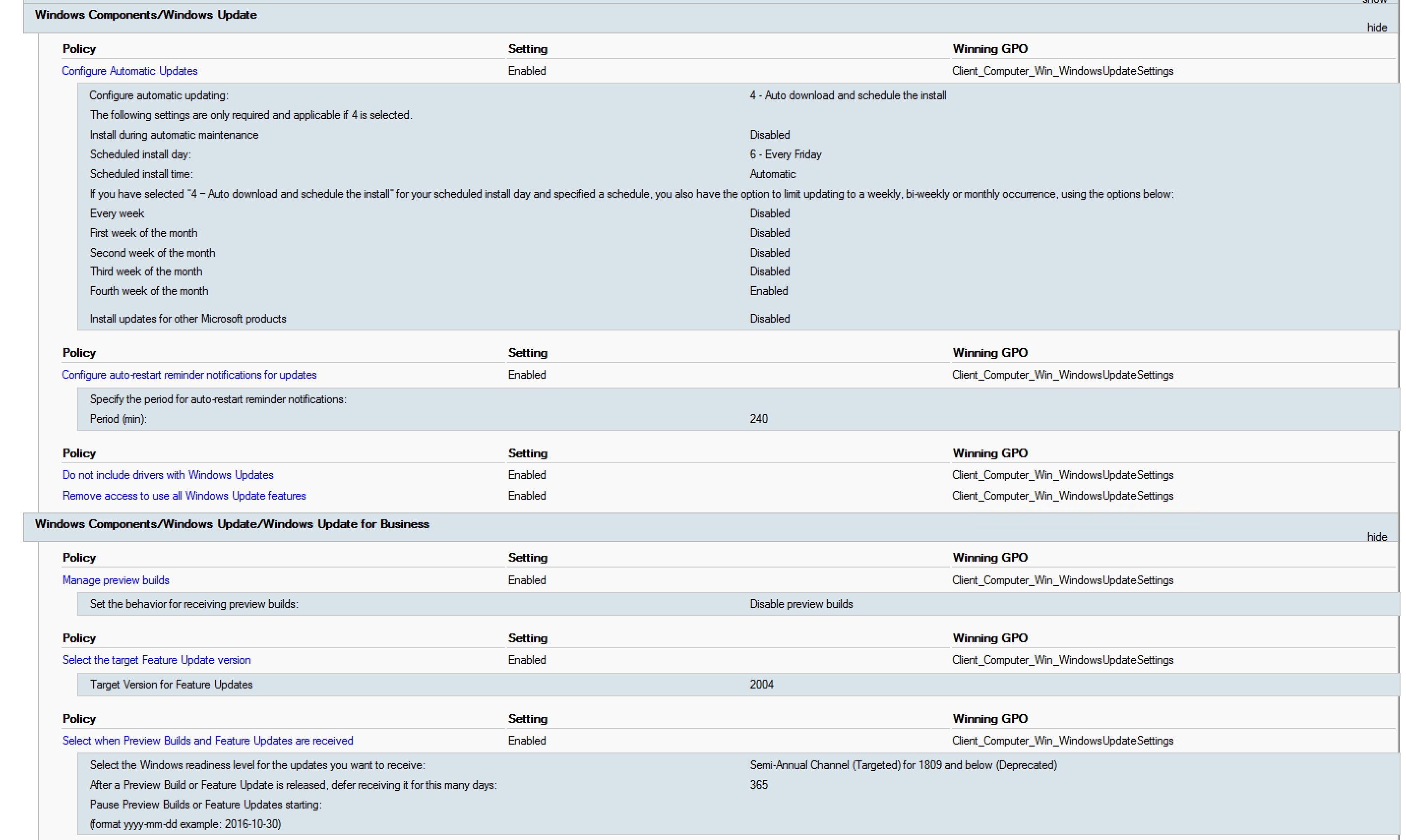
Task: Click the 2004 target version value
Action: click(762, 684)
